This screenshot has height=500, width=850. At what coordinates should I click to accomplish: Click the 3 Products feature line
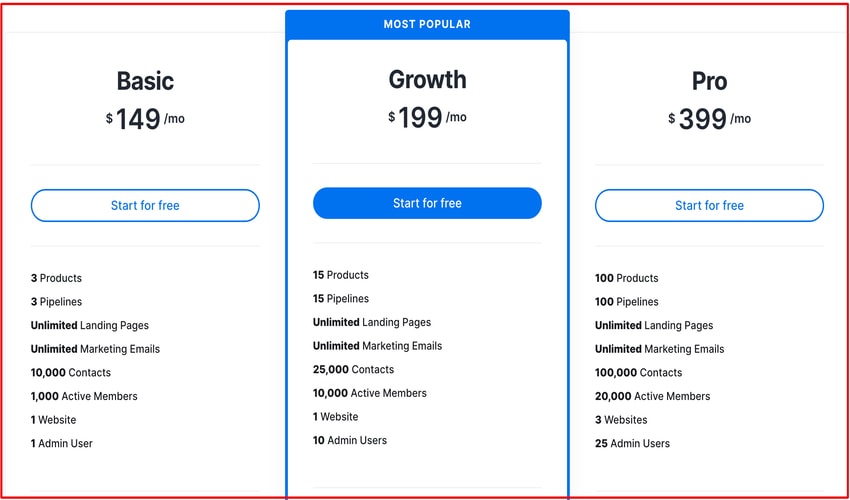[x=57, y=278]
